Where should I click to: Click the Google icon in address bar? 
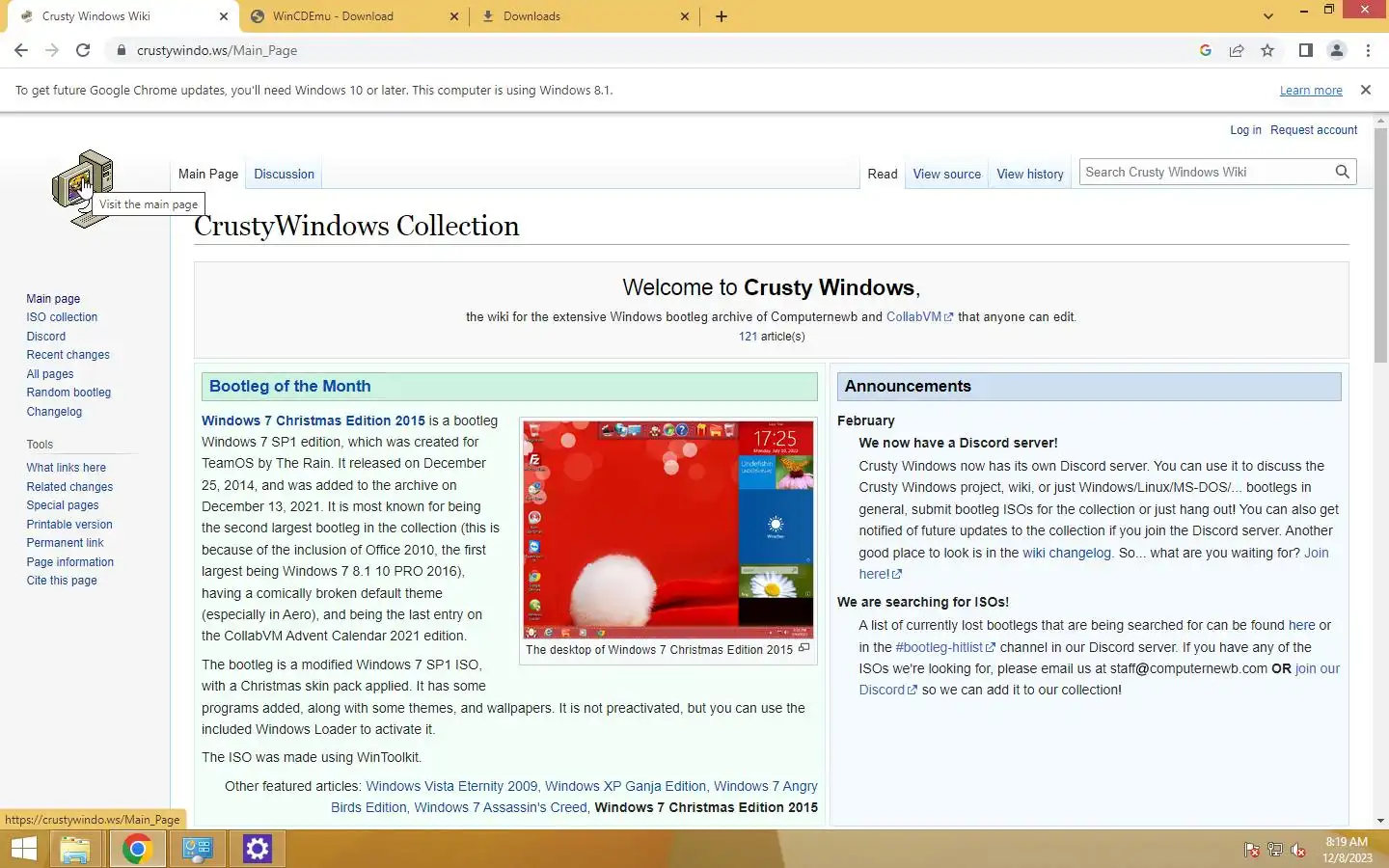pyautogui.click(x=1206, y=50)
